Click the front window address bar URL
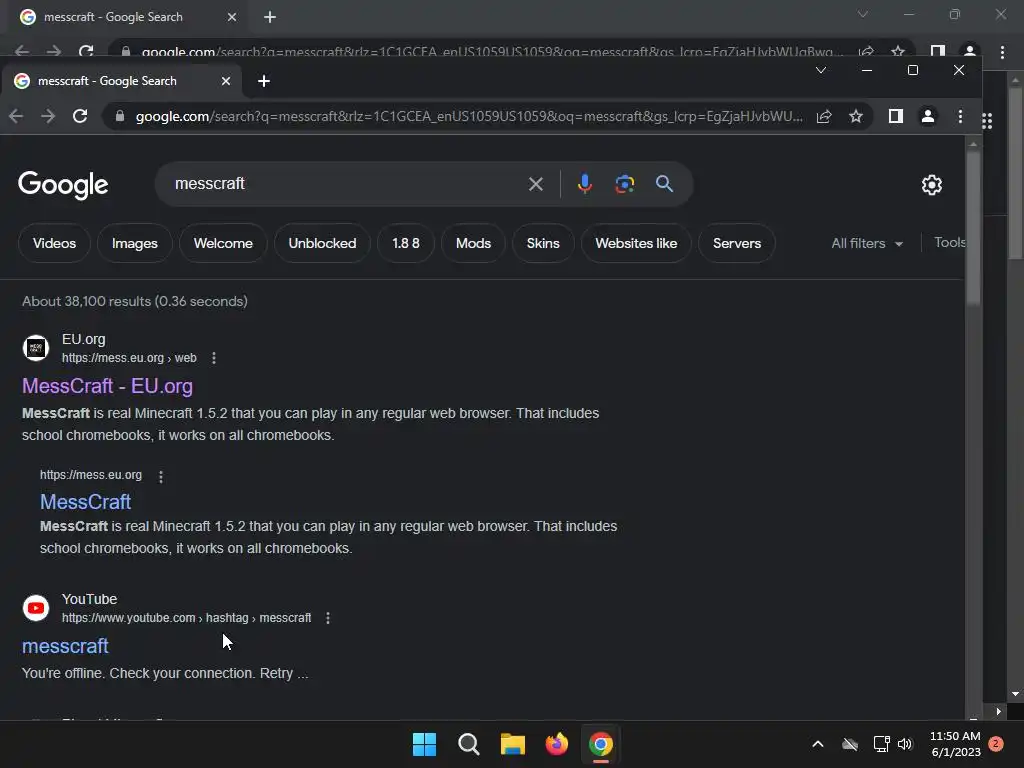Viewport: 1024px width, 768px height. pos(468,116)
